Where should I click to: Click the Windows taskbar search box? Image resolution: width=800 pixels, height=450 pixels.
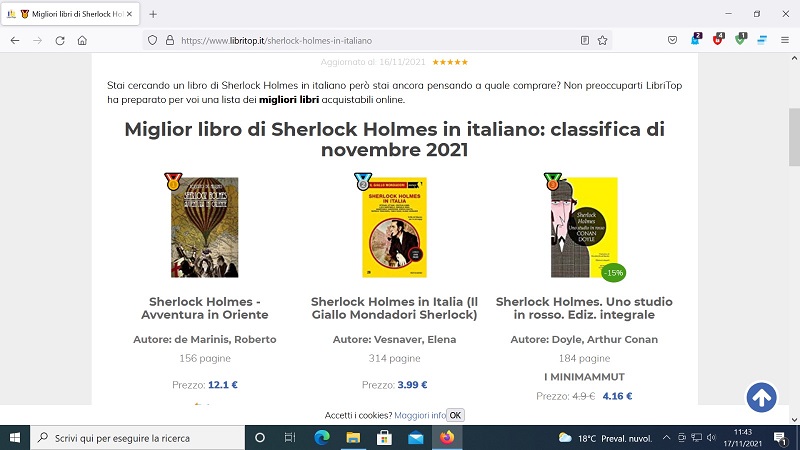click(138, 438)
